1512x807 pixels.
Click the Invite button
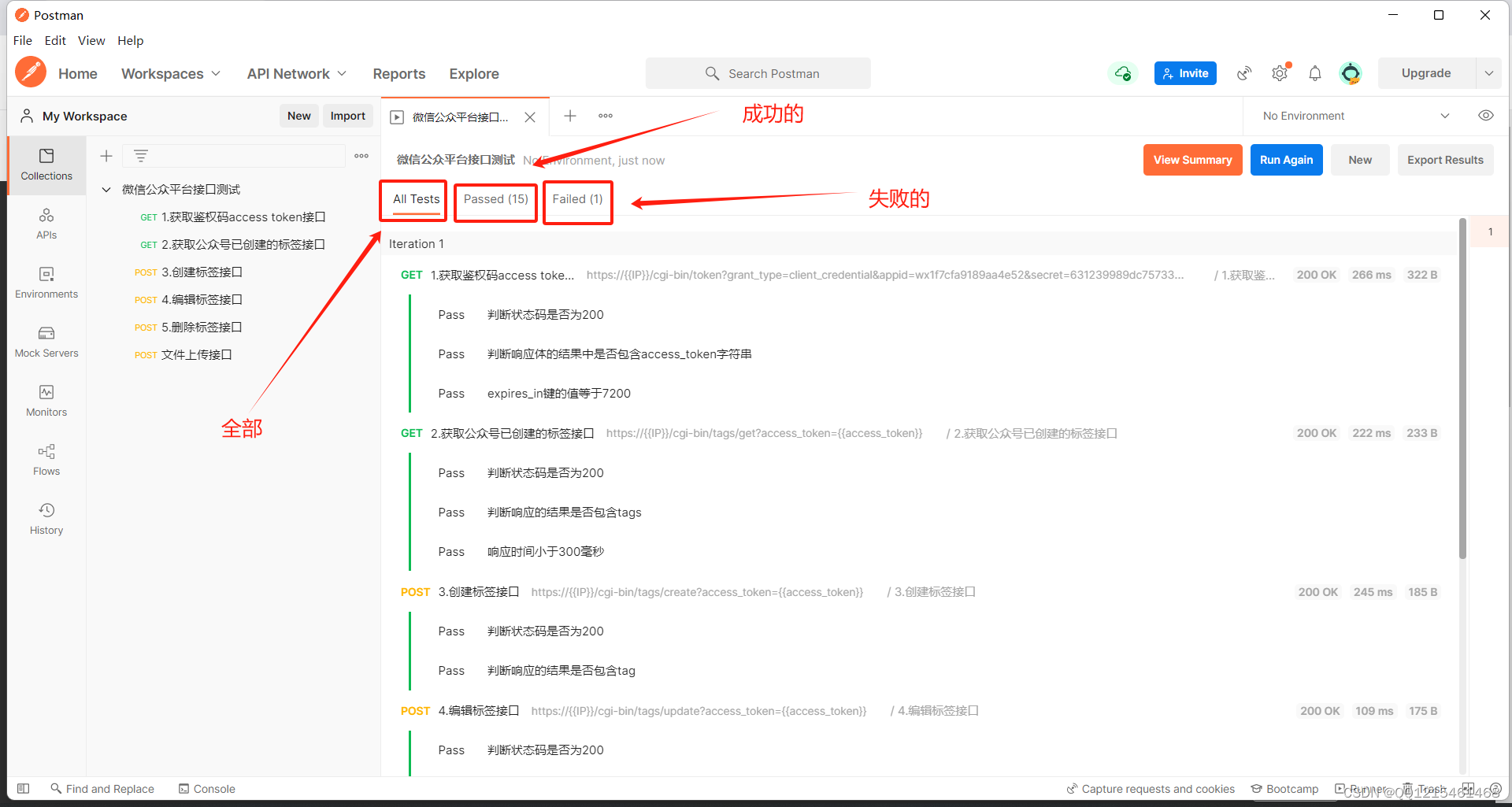[1185, 73]
